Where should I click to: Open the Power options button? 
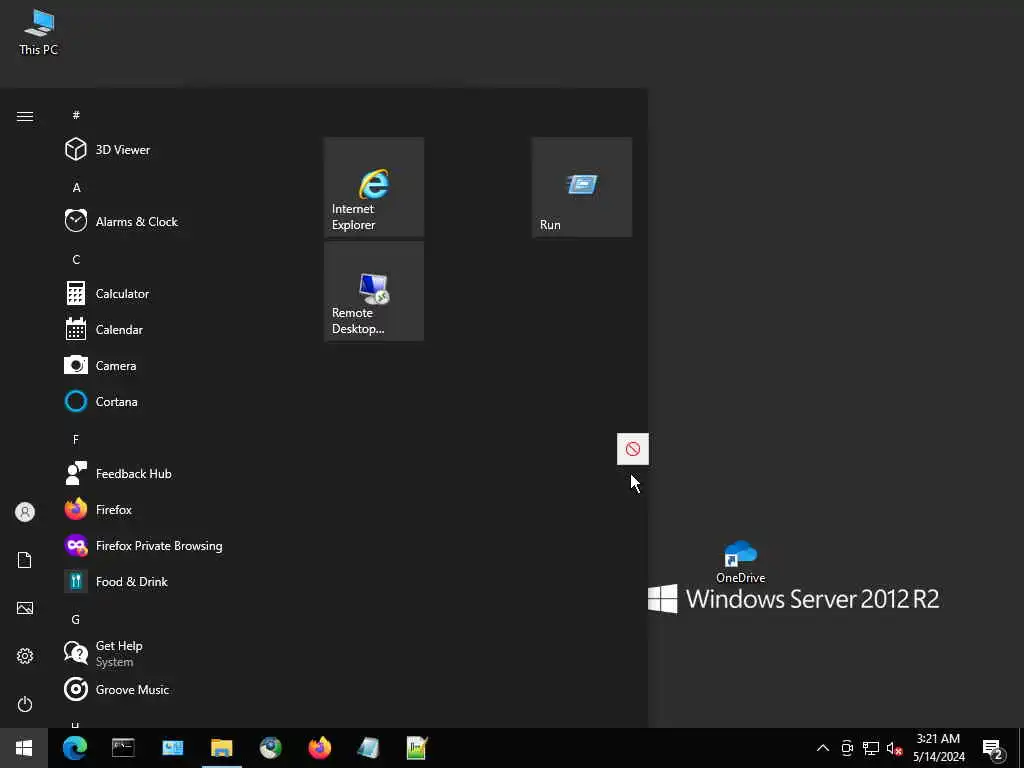coord(25,704)
